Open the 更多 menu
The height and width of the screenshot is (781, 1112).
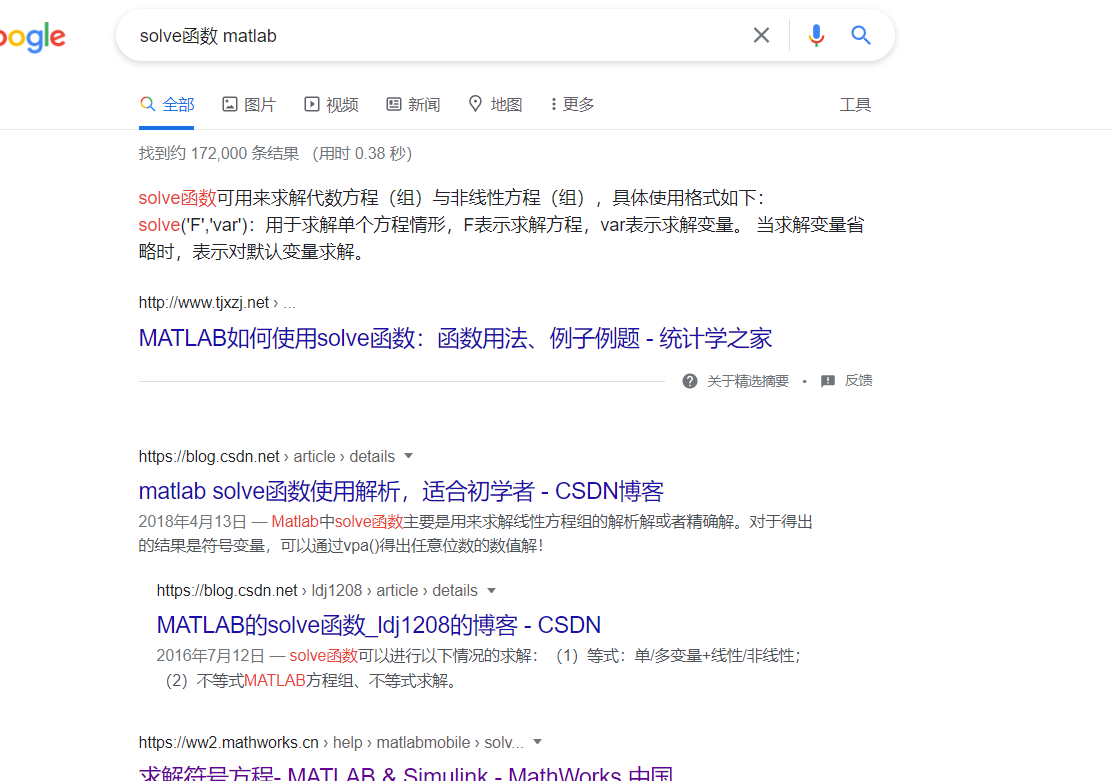point(572,104)
